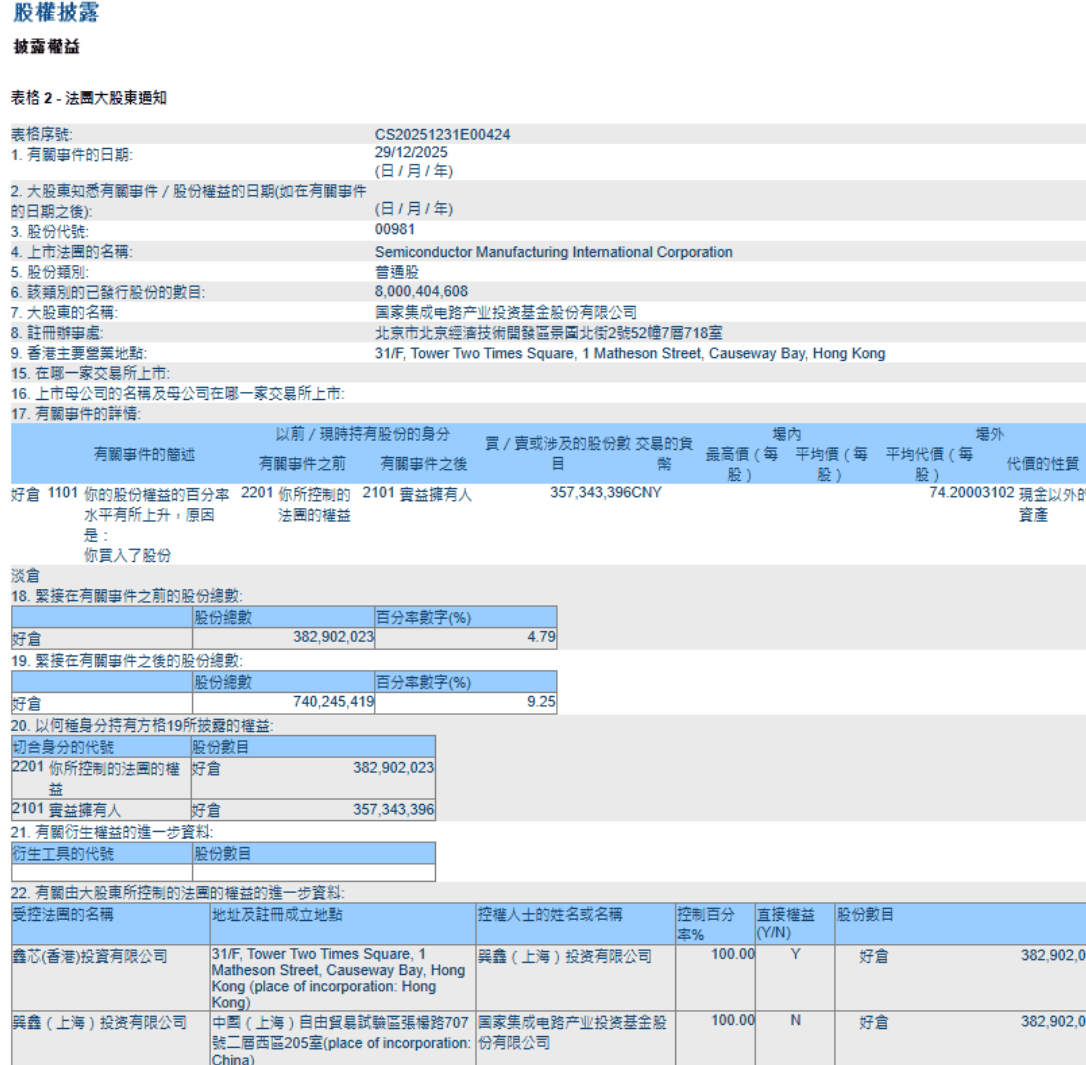Select form serial number CS20251231E00424

(443, 134)
